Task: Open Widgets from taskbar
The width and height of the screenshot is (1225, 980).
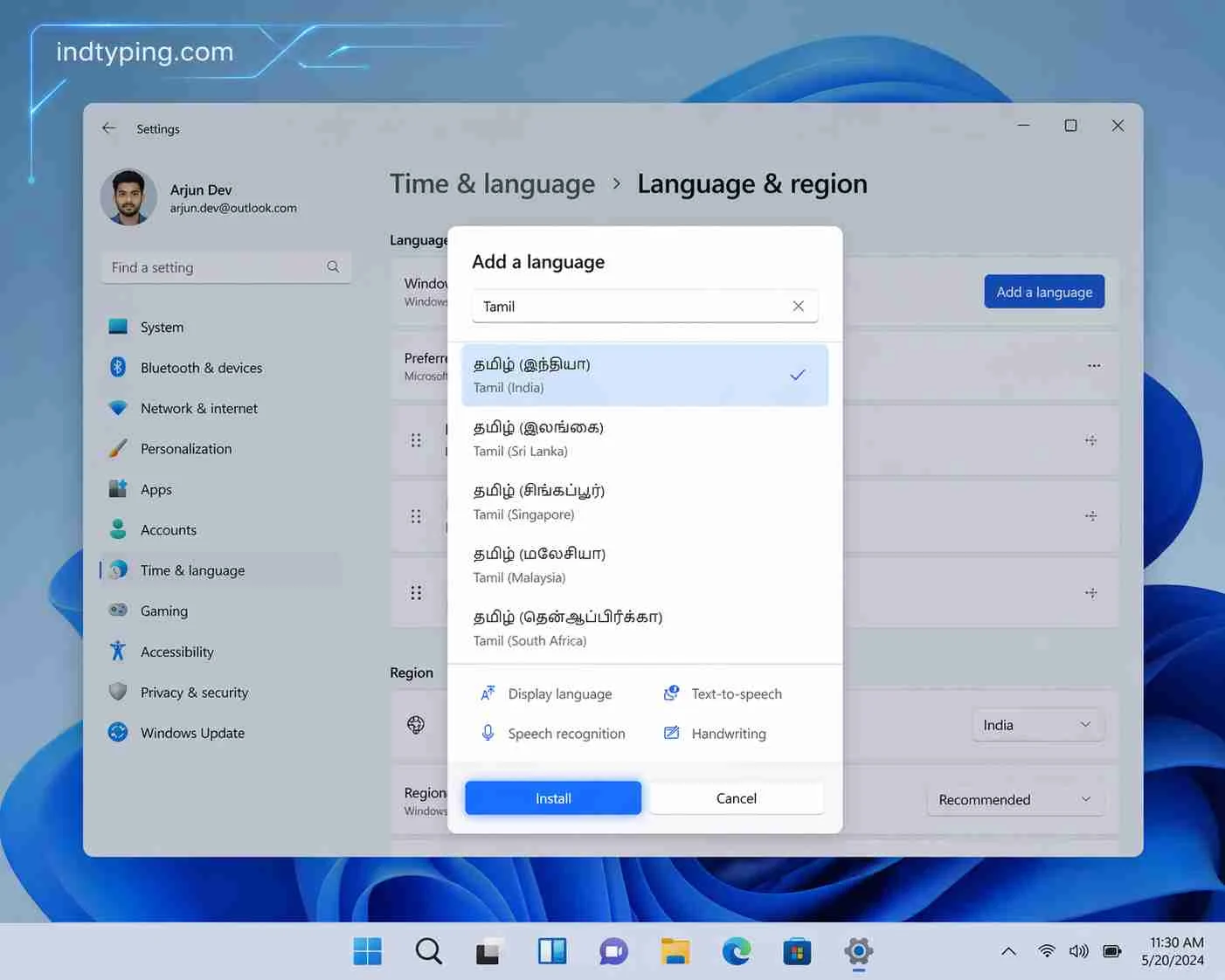Action: point(552,951)
